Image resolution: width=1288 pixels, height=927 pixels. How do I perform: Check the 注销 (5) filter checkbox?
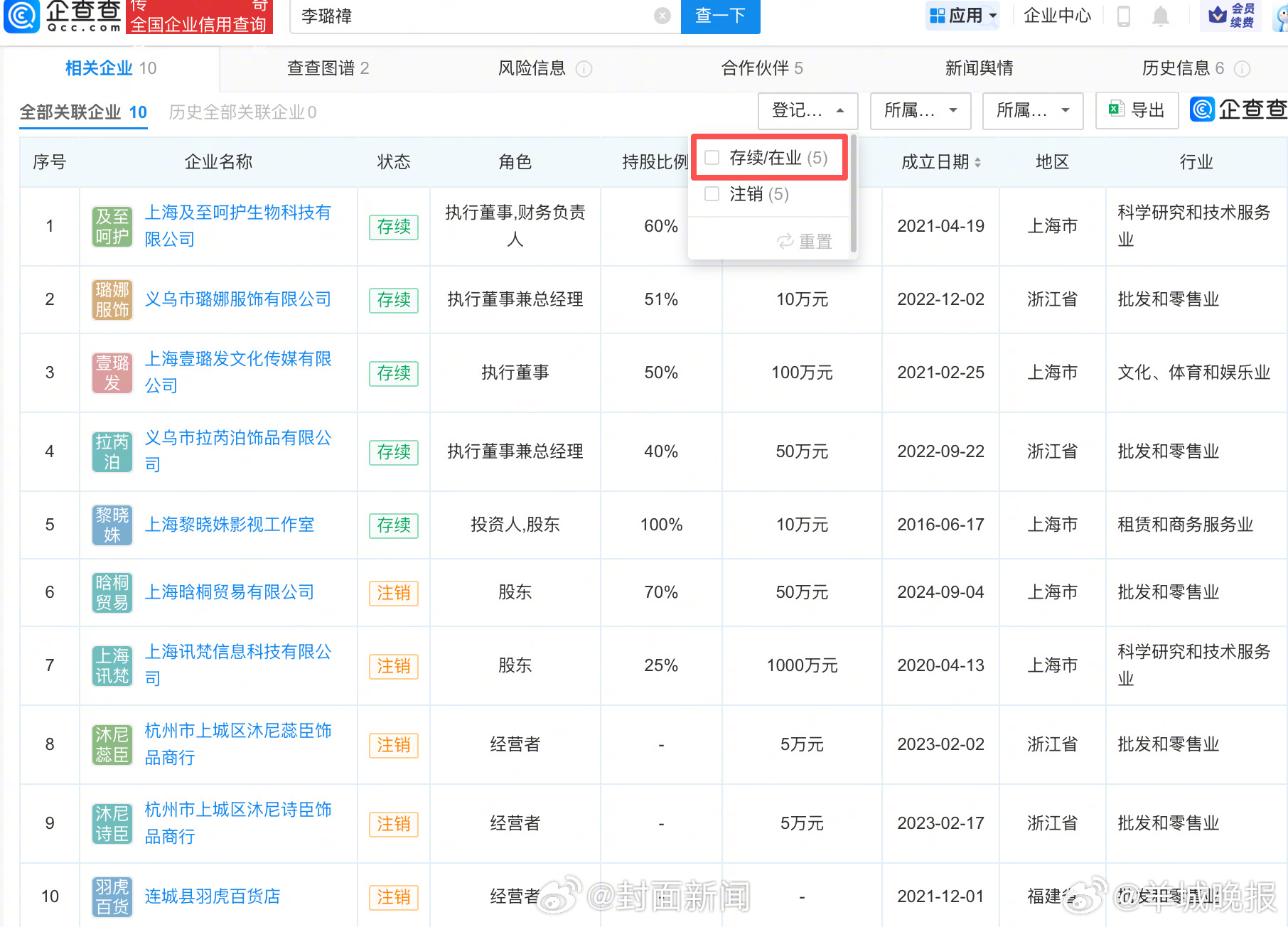[x=712, y=193]
